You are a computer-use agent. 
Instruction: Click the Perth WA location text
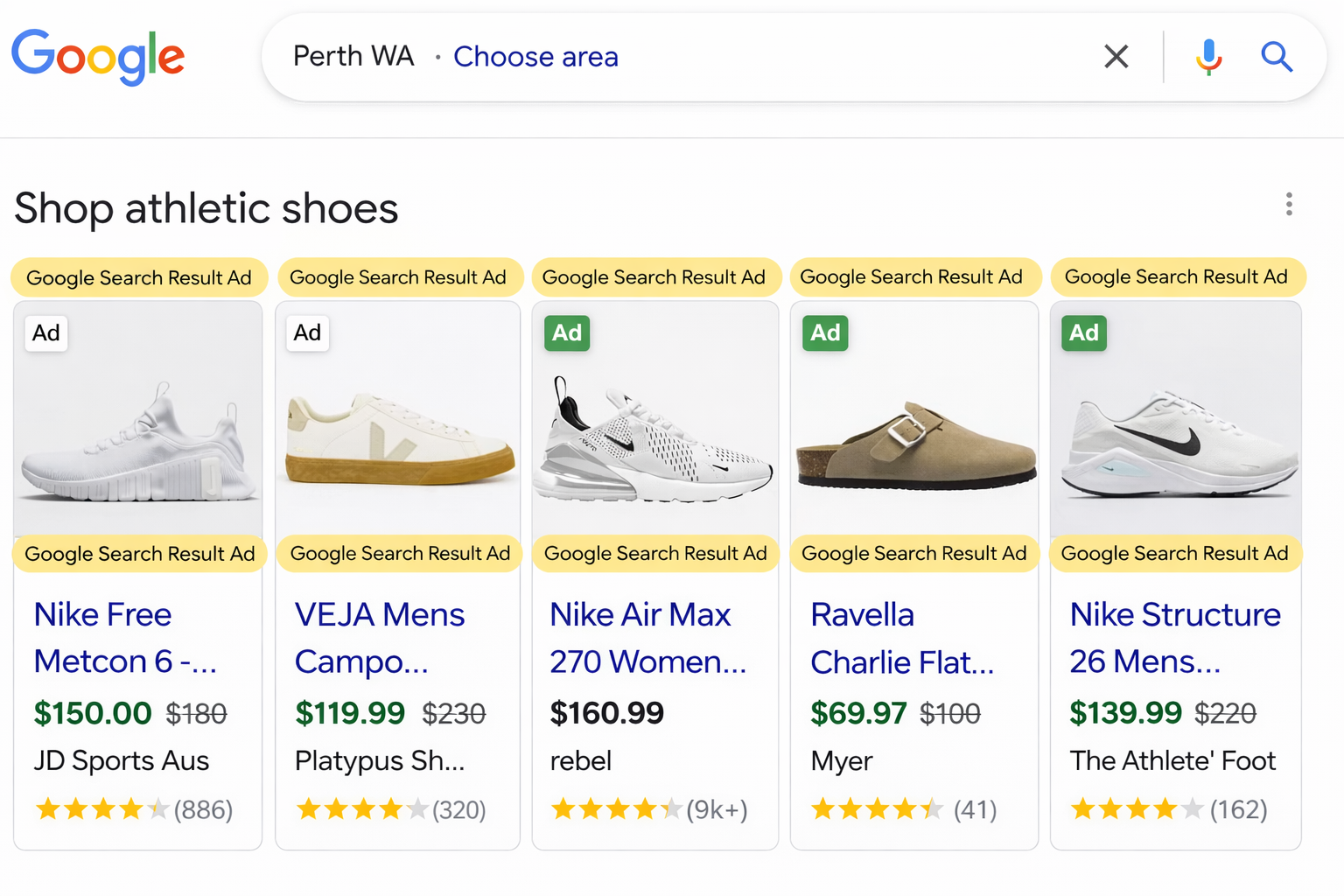[353, 55]
